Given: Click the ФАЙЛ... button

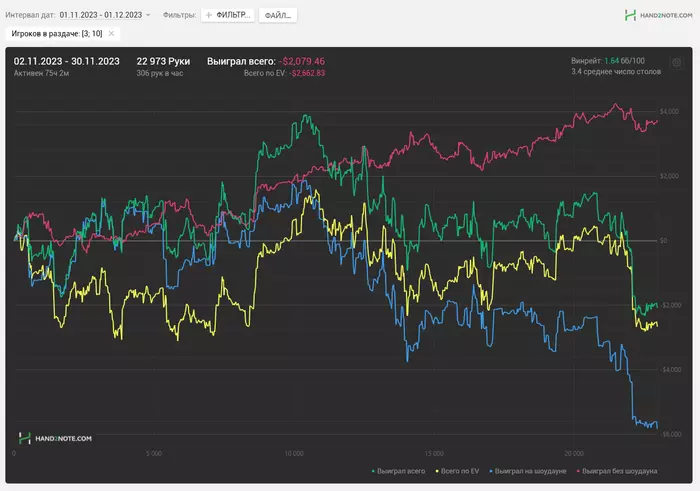Looking at the screenshot, I should coord(277,16).
